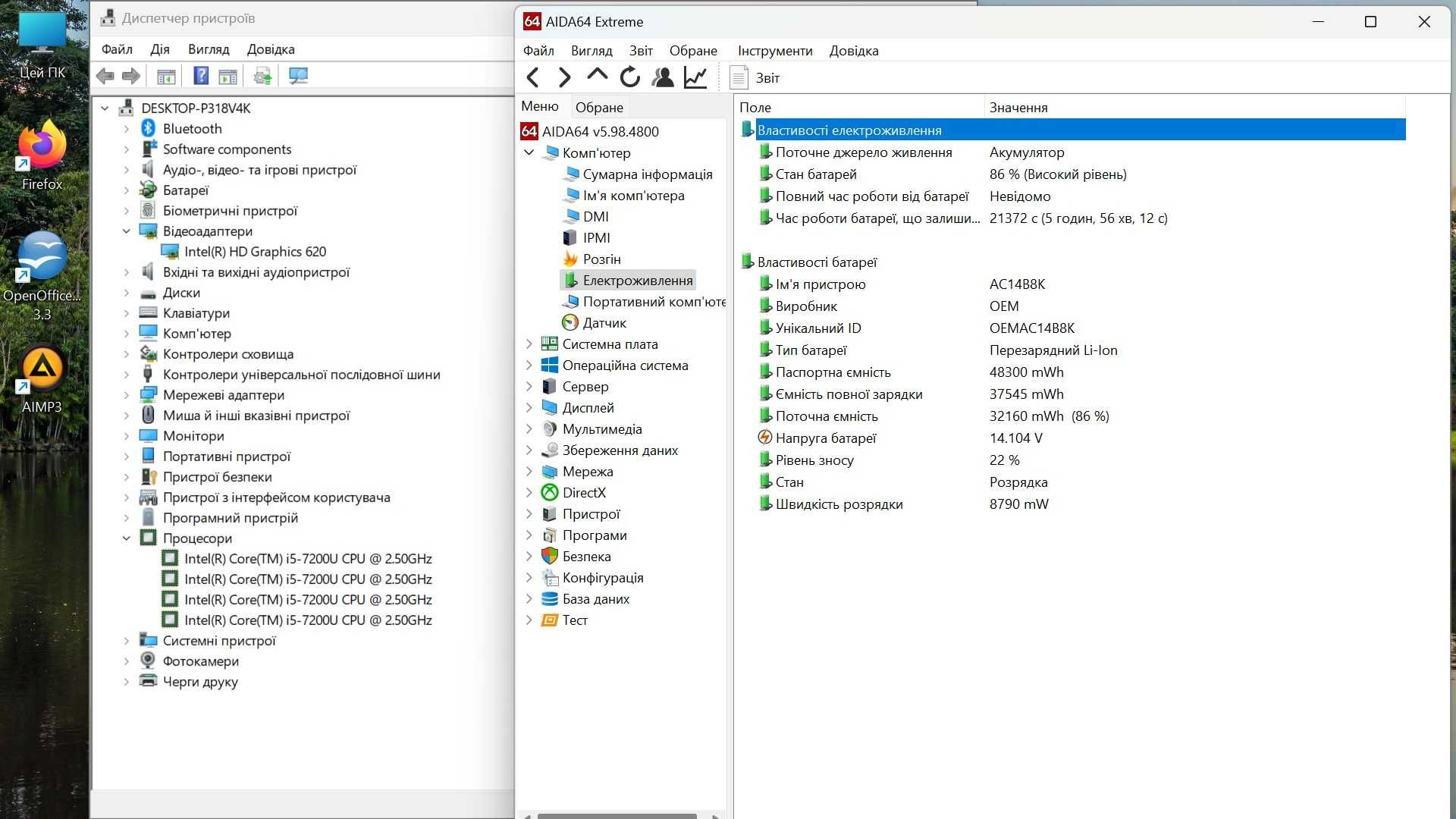Go forward in AIDA64 navigation

pyautogui.click(x=564, y=77)
